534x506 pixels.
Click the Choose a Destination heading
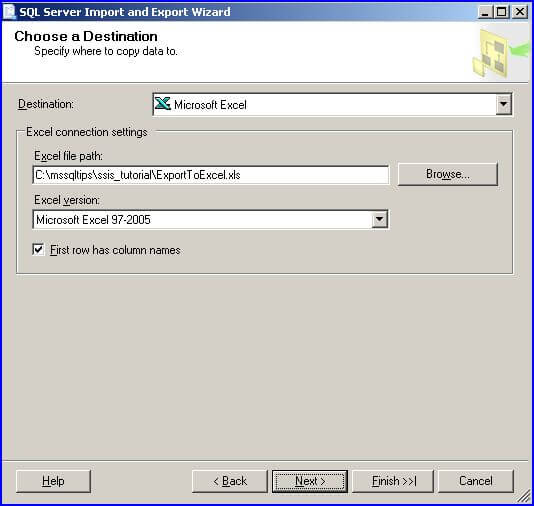coord(86,36)
